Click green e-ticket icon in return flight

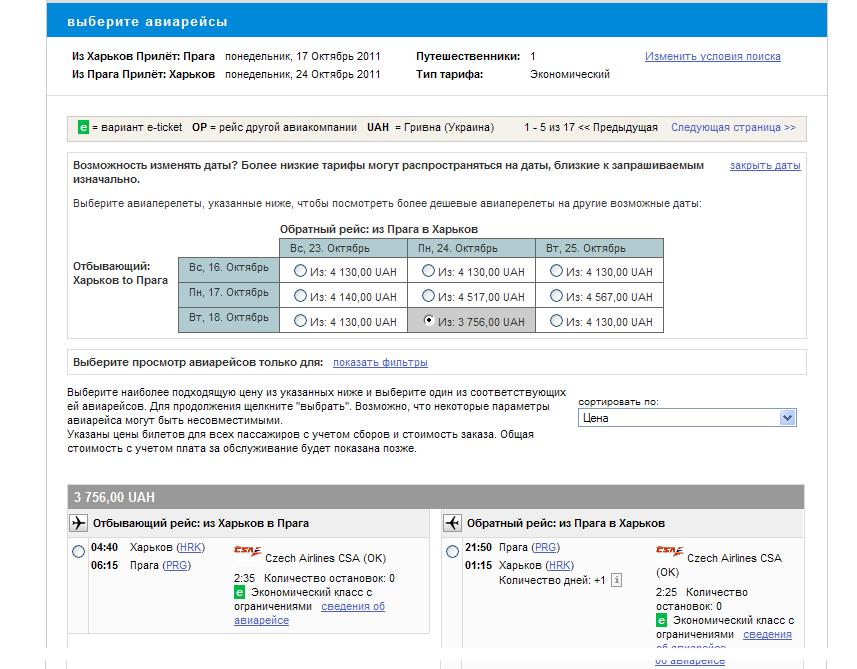[662, 621]
